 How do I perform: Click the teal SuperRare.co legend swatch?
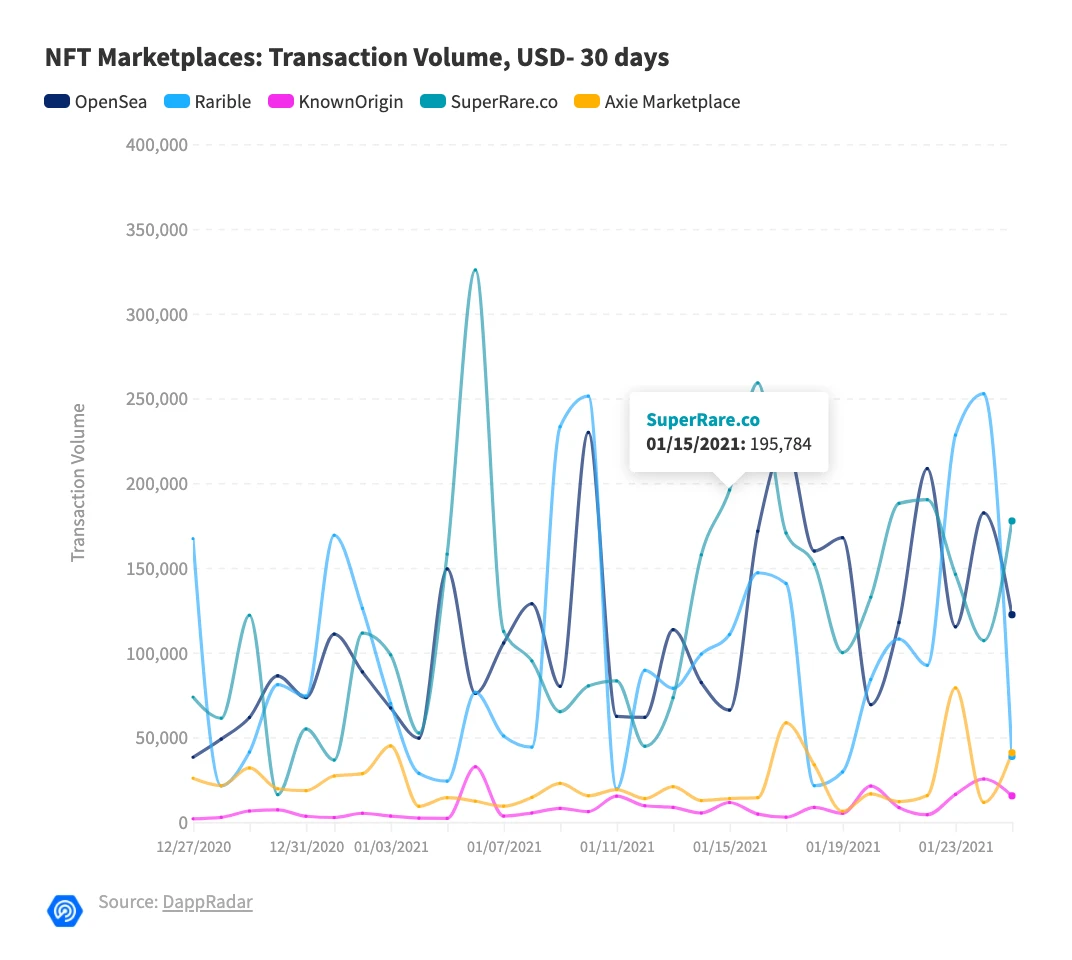pos(433,101)
